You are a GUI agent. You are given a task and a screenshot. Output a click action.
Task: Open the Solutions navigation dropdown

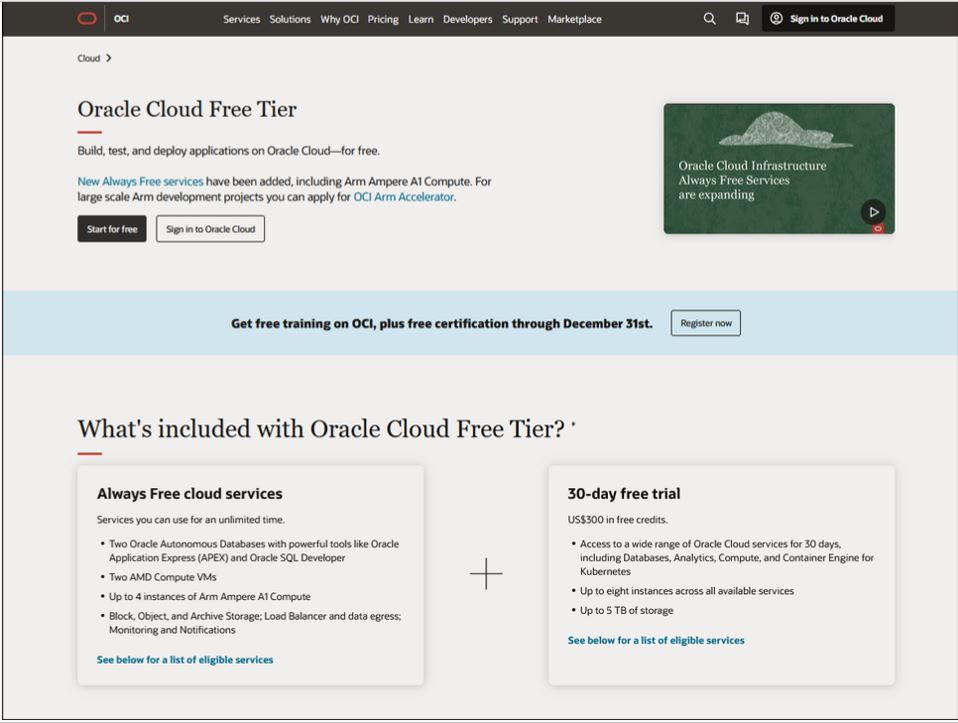click(290, 18)
